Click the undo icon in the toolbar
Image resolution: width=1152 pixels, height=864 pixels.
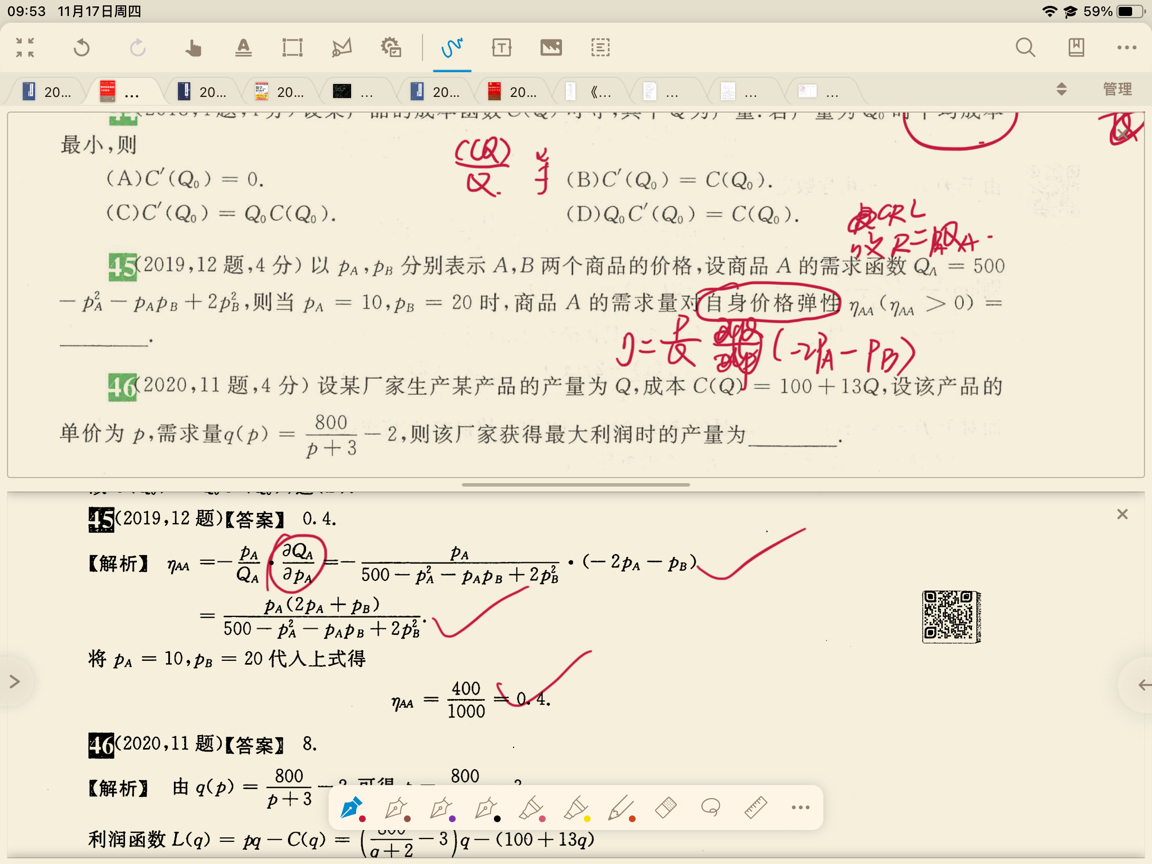point(81,47)
